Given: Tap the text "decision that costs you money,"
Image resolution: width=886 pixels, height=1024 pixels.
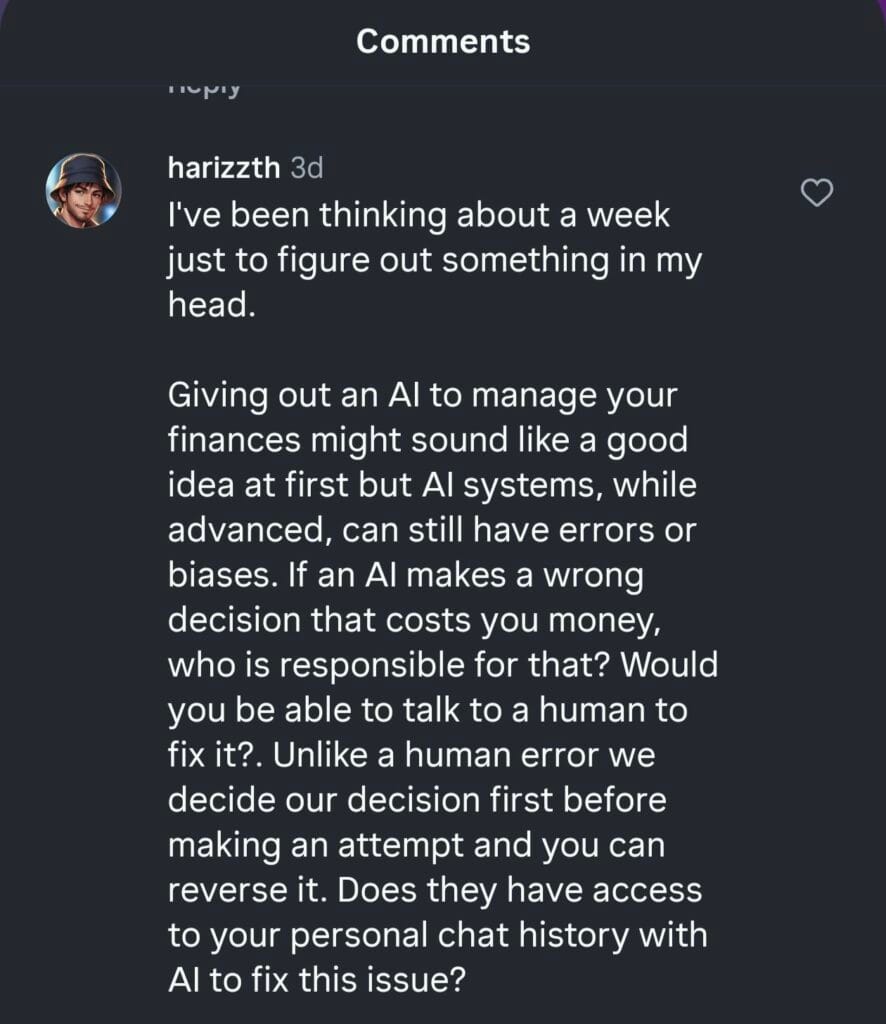Looking at the screenshot, I should [414, 621].
